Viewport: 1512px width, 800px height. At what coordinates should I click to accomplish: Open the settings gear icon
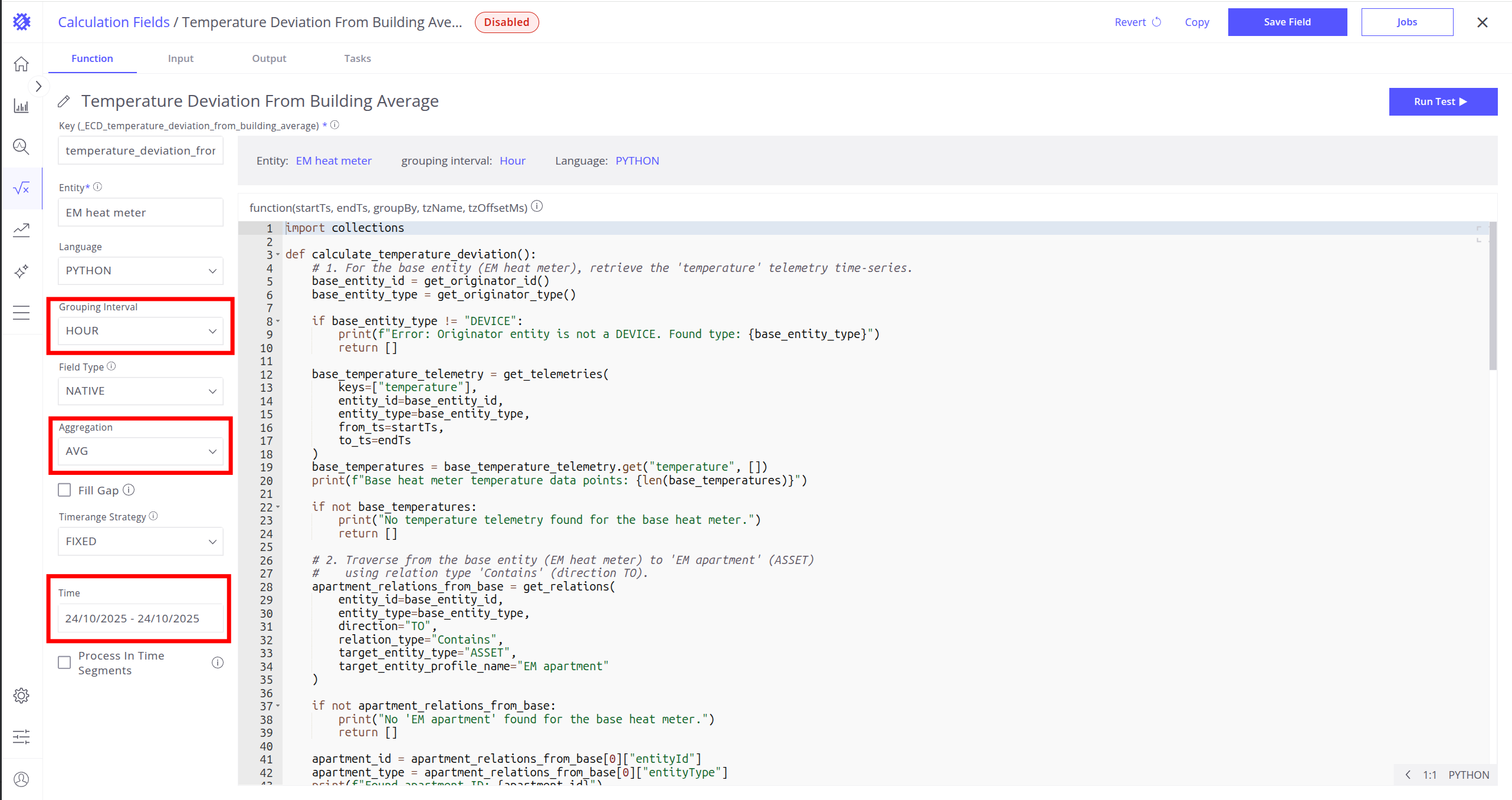pyautogui.click(x=21, y=696)
